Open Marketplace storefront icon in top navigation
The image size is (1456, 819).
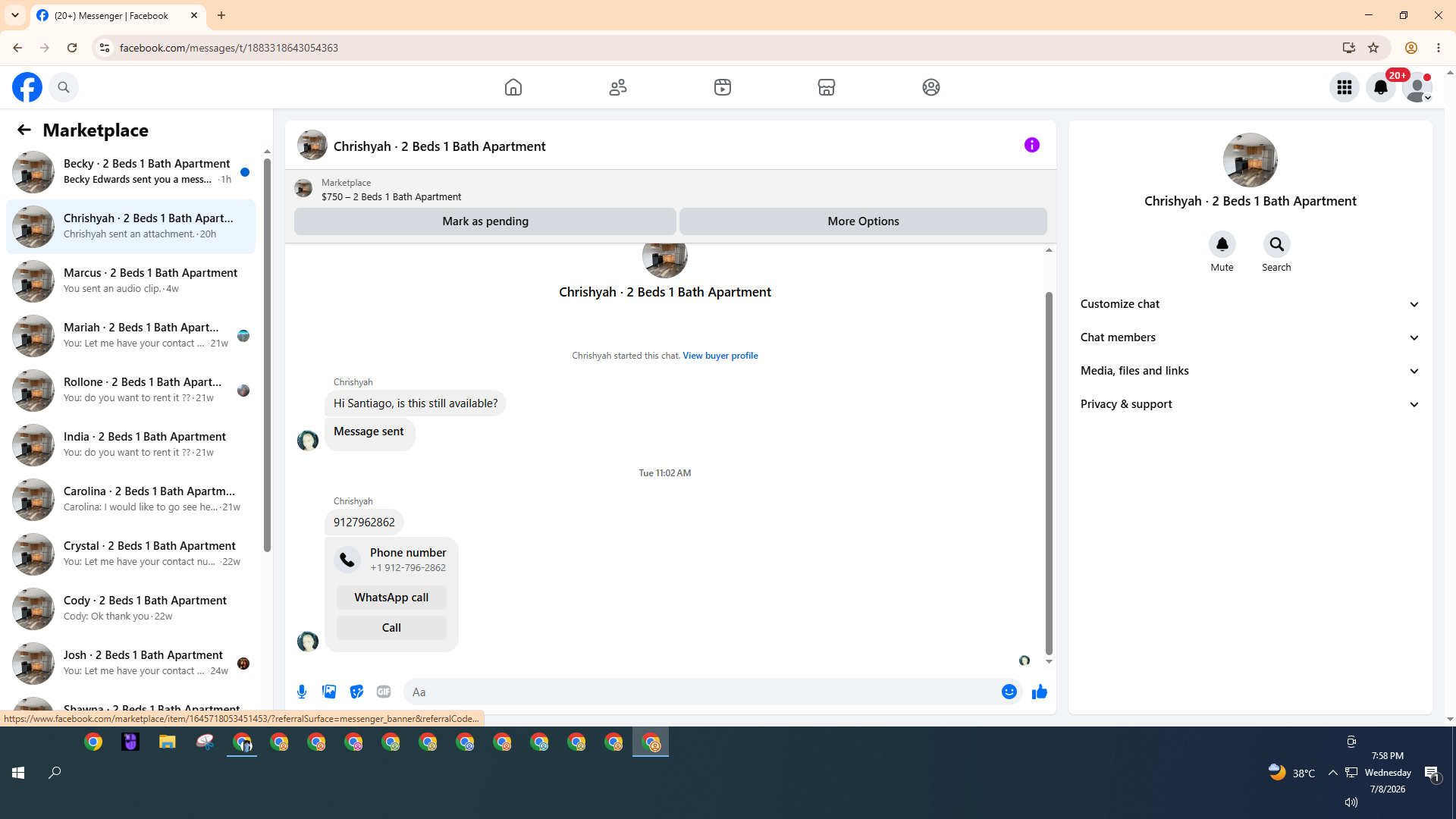pos(827,87)
